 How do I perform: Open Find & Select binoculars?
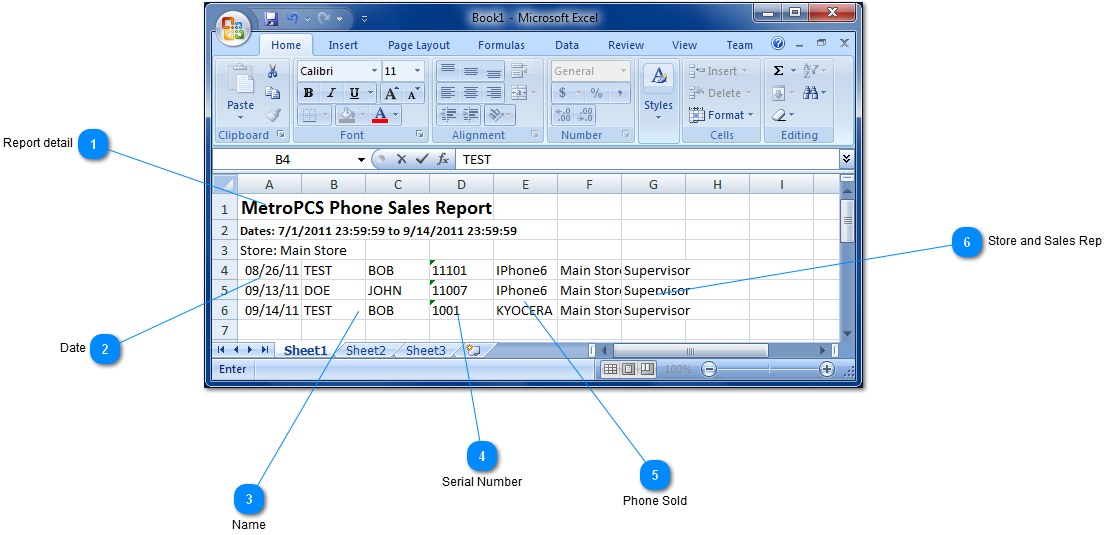coord(810,92)
